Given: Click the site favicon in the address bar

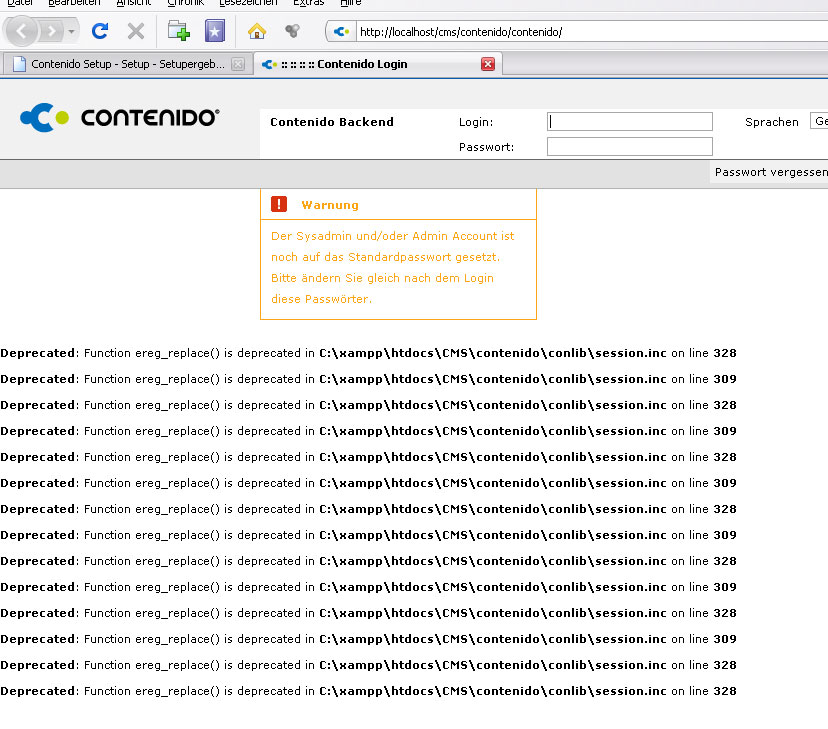Looking at the screenshot, I should click(x=342, y=31).
